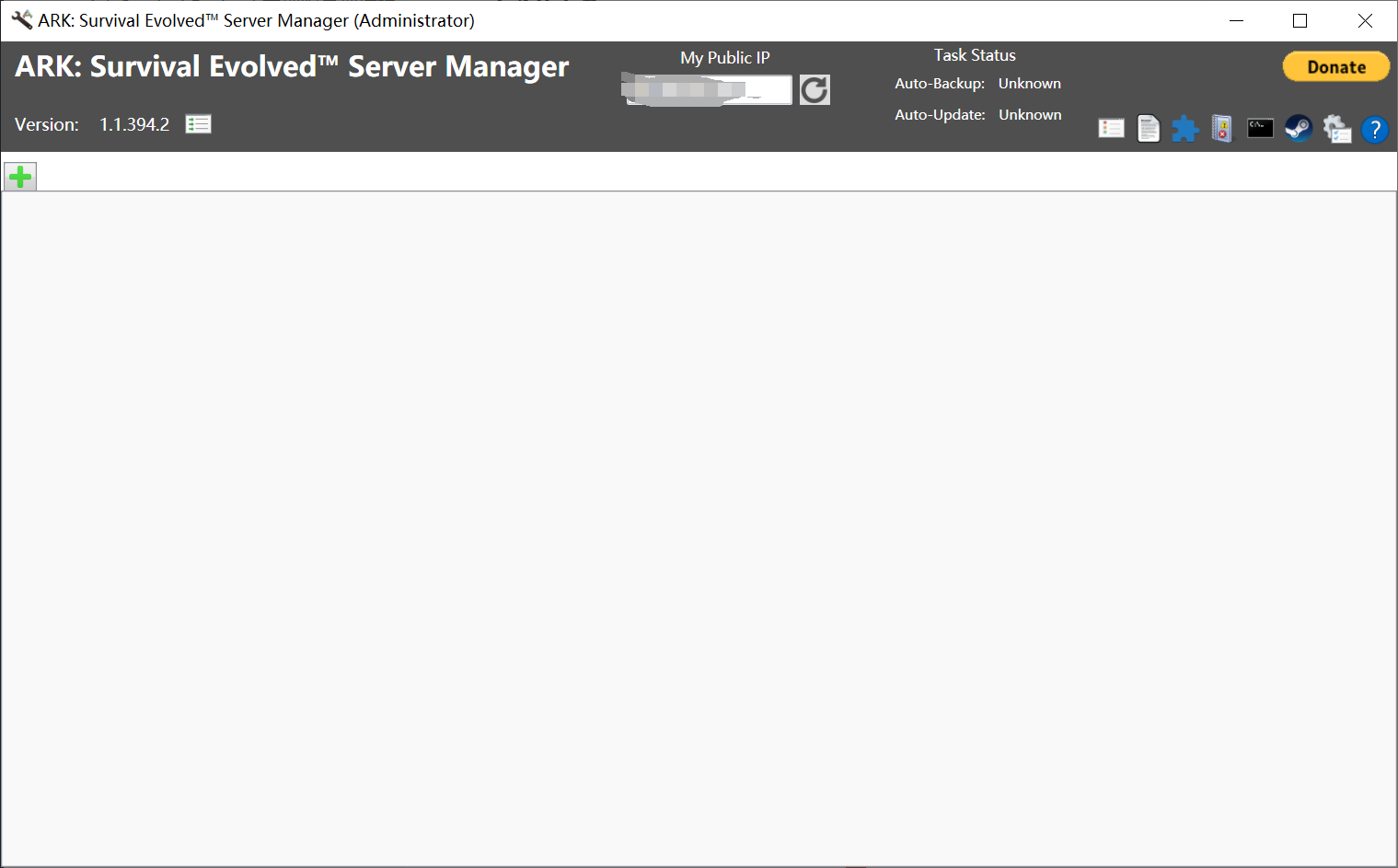The image size is (1398, 868).
Task: Click the My Public IP label
Action: pos(725,58)
